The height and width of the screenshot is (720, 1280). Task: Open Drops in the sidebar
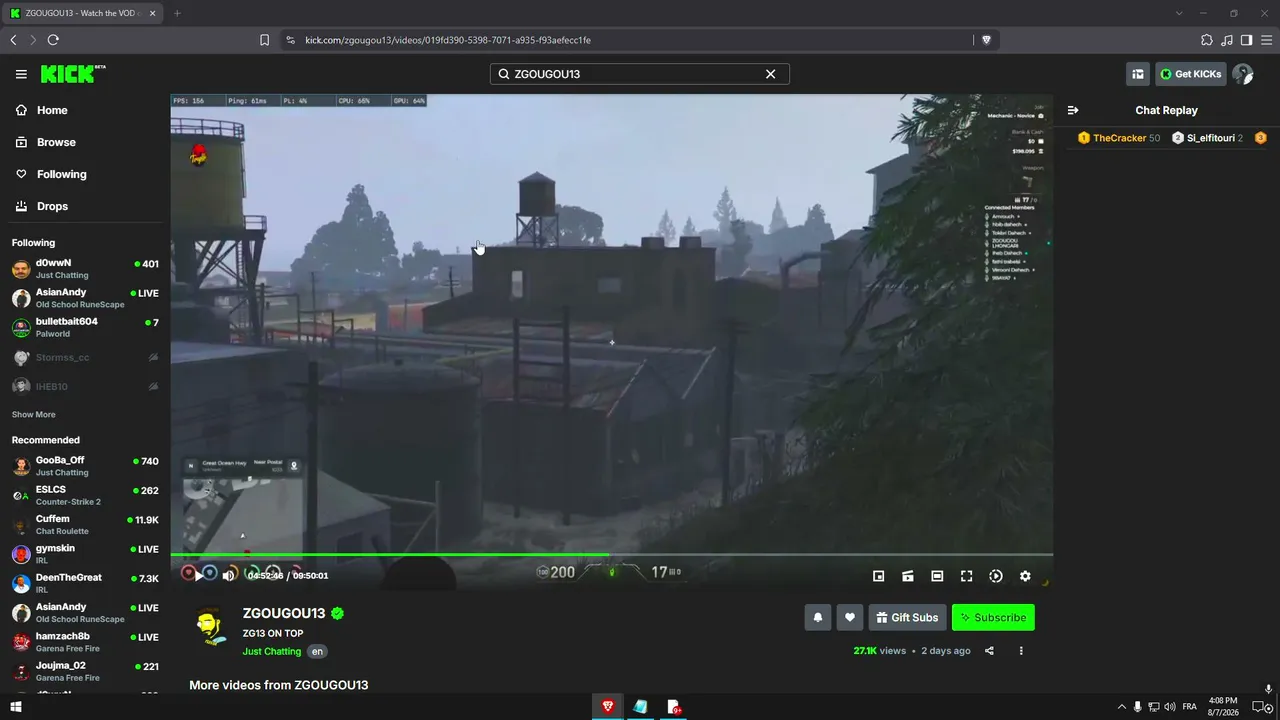[x=85, y=206]
